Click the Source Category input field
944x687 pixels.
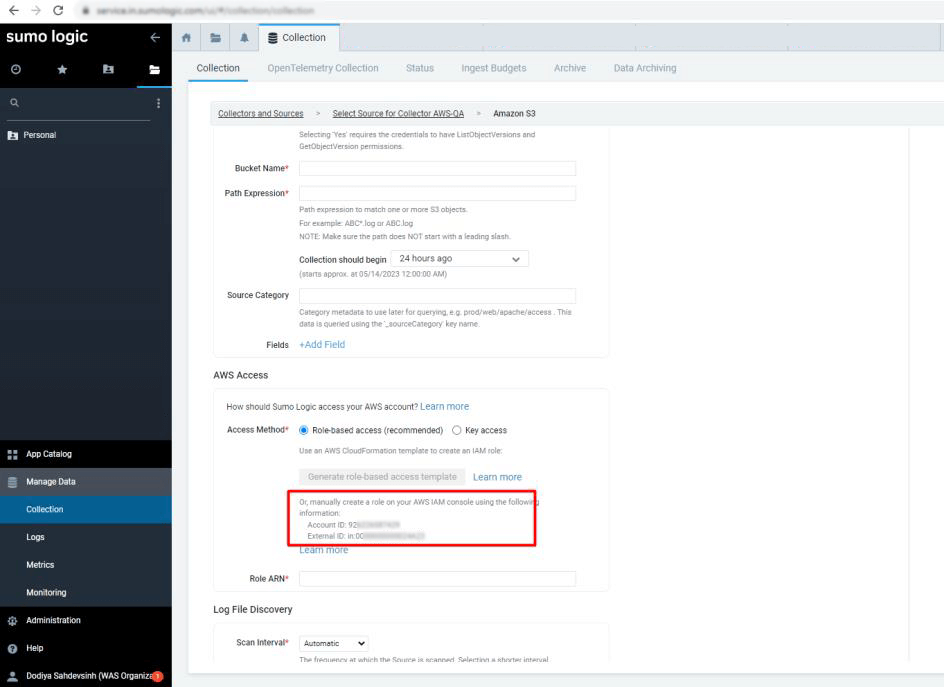[437, 296]
